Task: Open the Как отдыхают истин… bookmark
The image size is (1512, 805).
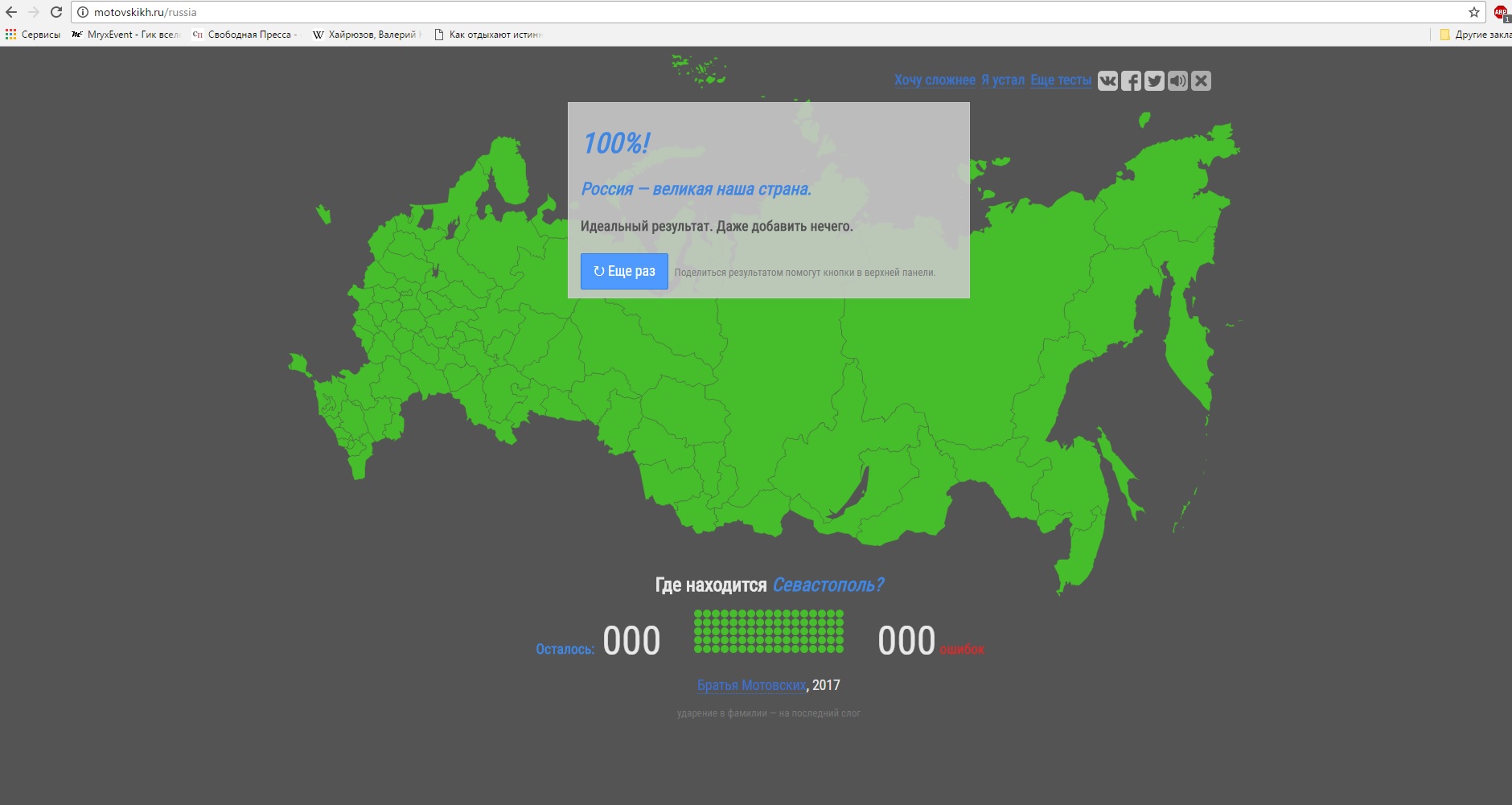Action: tap(488, 35)
